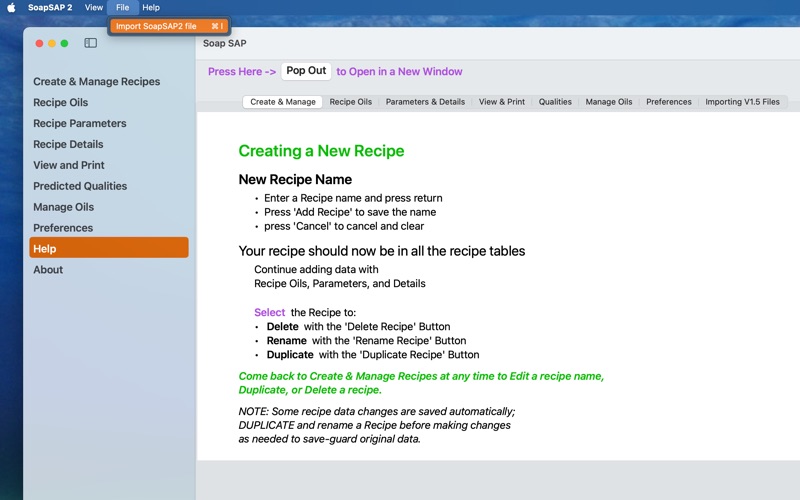This screenshot has width=800, height=500.
Task: Open the Apple menu
Action: [x=11, y=7]
